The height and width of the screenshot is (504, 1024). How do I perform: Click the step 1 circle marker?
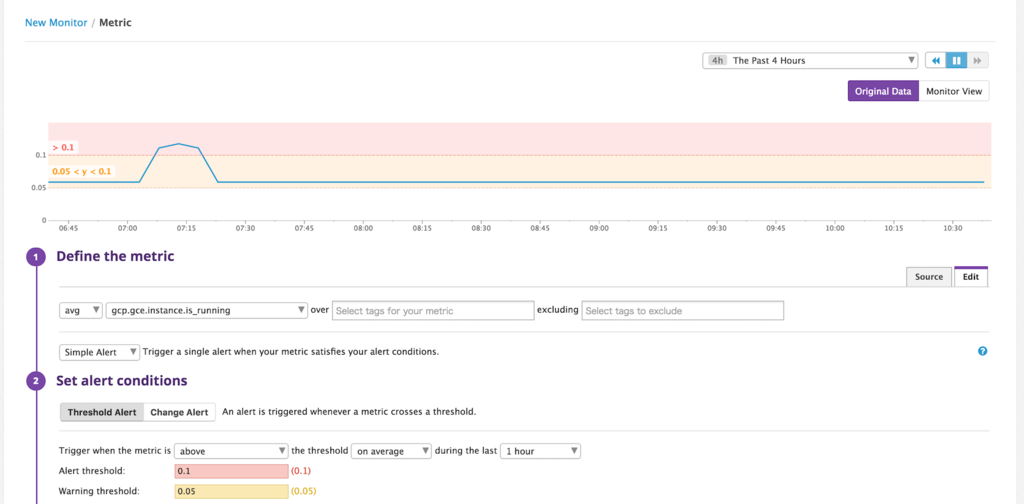[36, 257]
